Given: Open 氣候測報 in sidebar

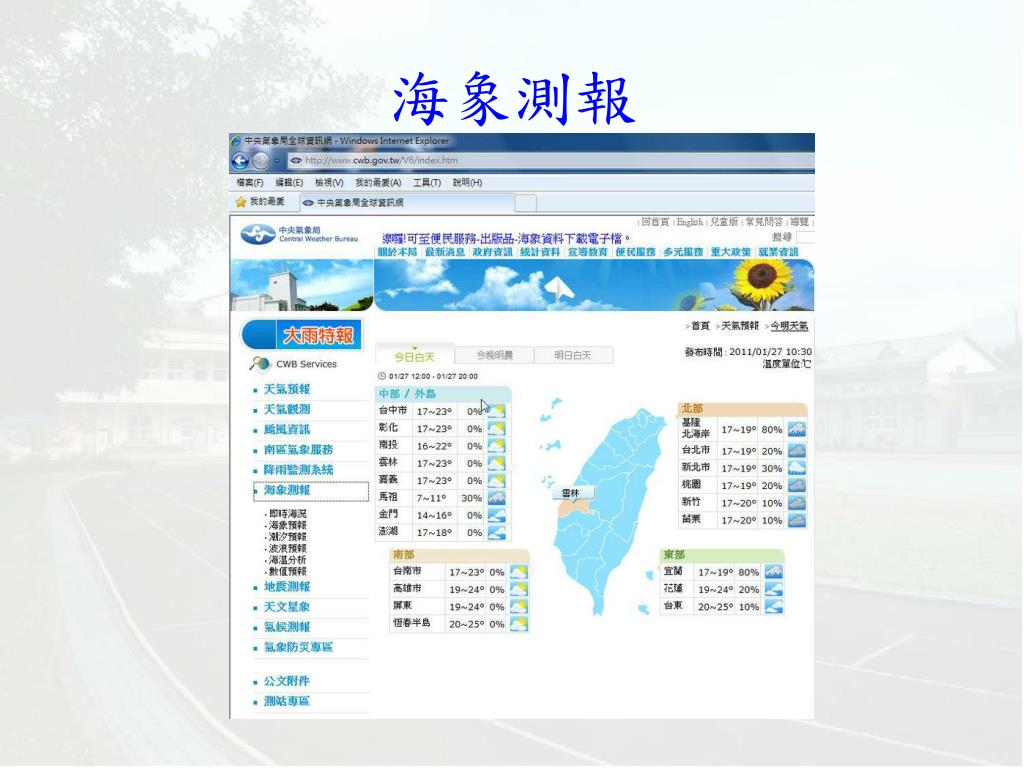Looking at the screenshot, I should point(287,628).
